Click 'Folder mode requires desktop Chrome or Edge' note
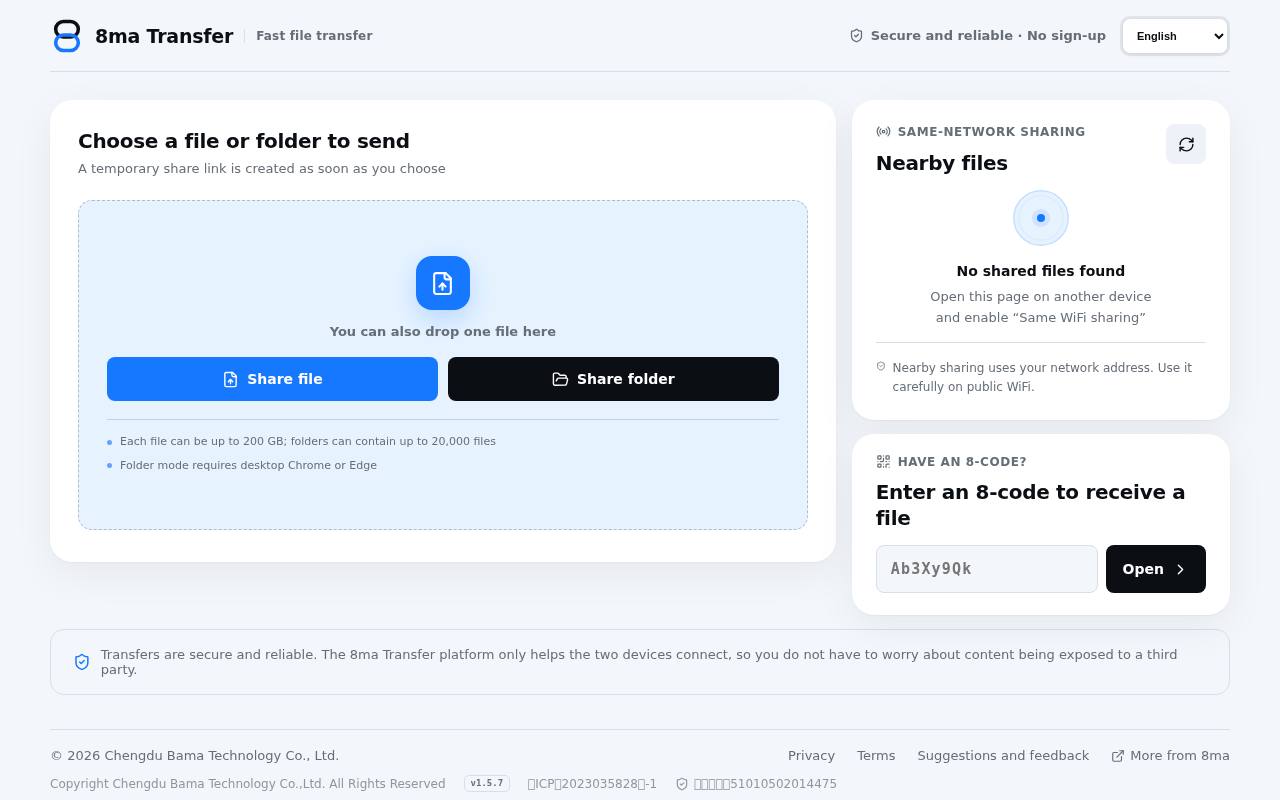Screen dimensions: 1280x800 click(x=248, y=465)
